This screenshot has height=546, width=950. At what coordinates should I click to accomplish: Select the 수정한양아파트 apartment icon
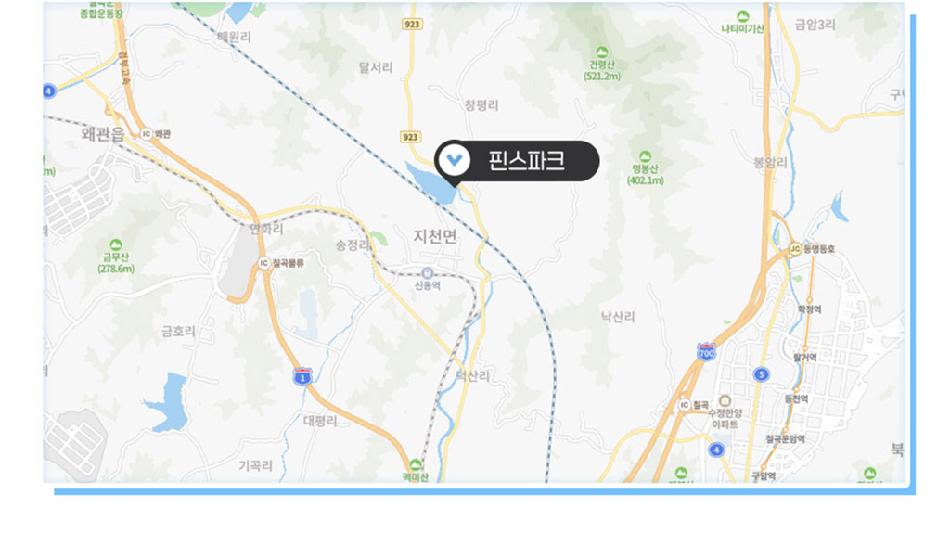coord(725,401)
